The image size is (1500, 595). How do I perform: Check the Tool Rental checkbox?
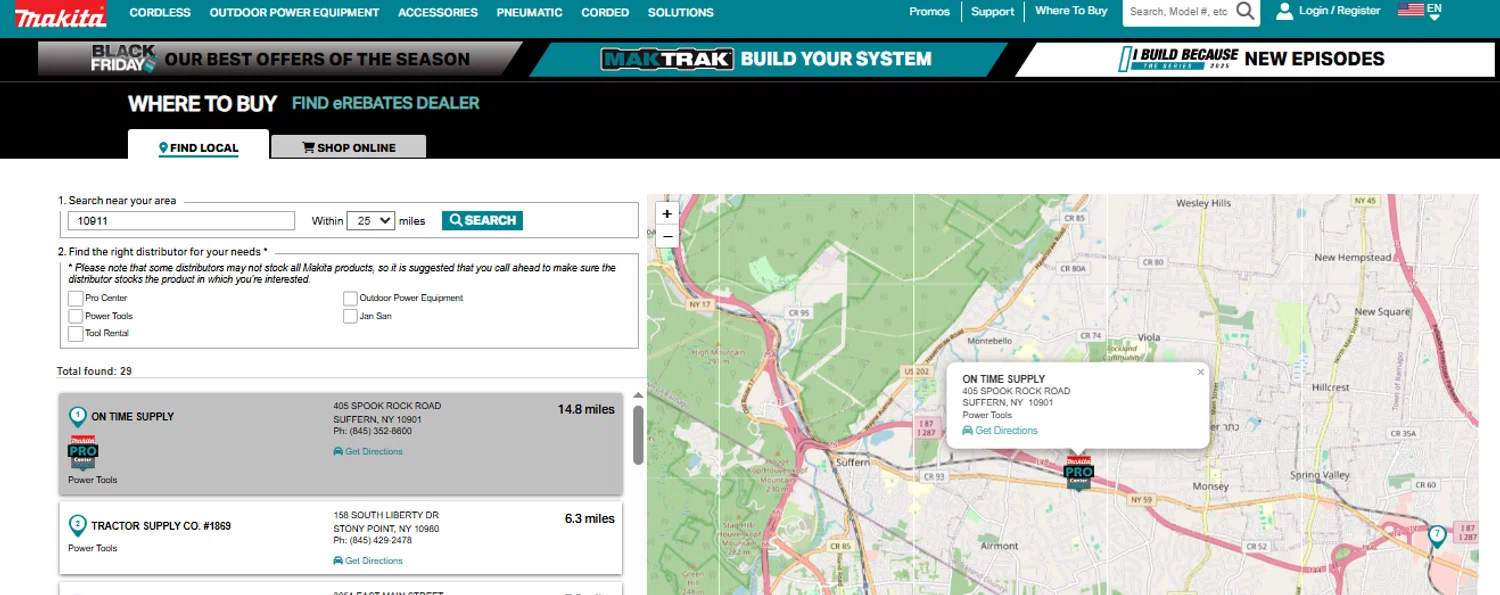75,333
